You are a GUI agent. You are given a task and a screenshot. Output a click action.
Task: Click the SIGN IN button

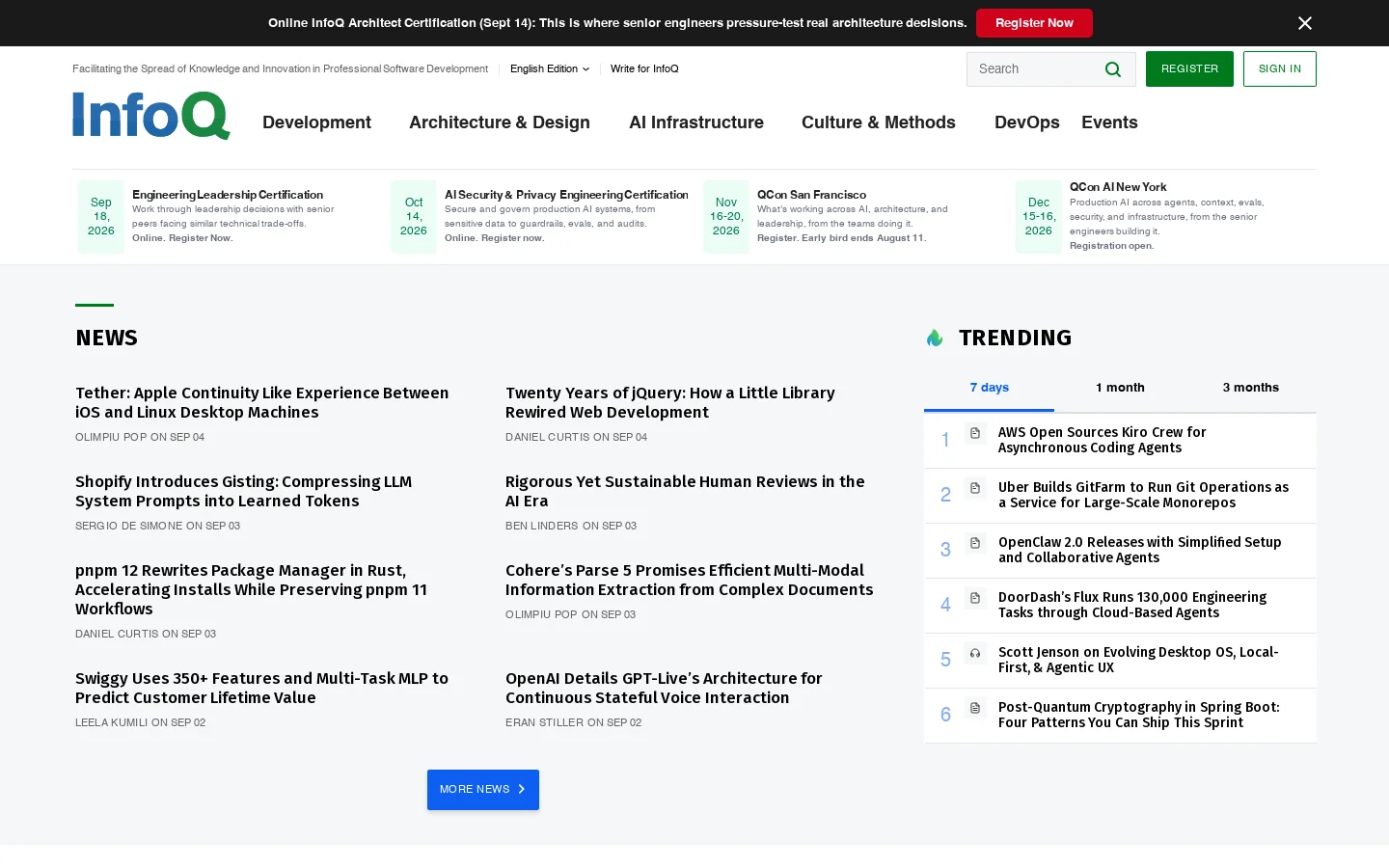(x=1279, y=69)
